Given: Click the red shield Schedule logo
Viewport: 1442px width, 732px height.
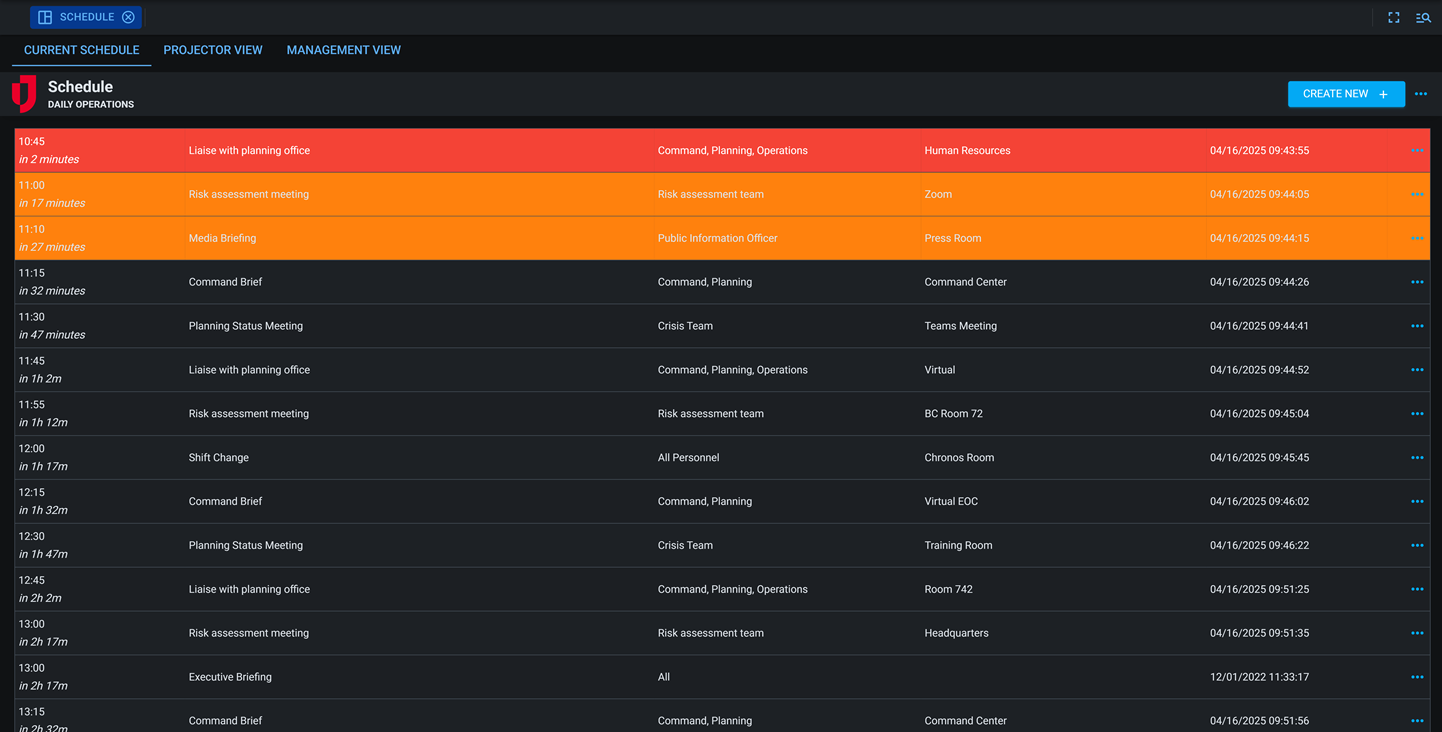Looking at the screenshot, I should (22, 93).
